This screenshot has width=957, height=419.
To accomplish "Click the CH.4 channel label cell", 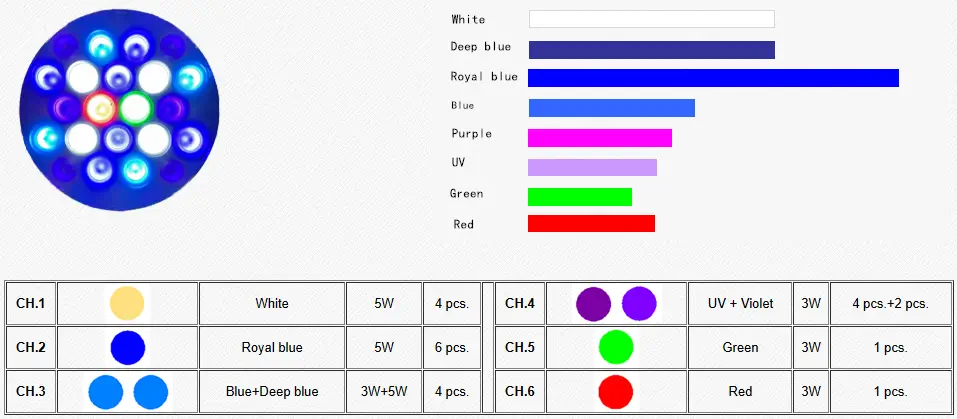I will (x=519, y=303).
